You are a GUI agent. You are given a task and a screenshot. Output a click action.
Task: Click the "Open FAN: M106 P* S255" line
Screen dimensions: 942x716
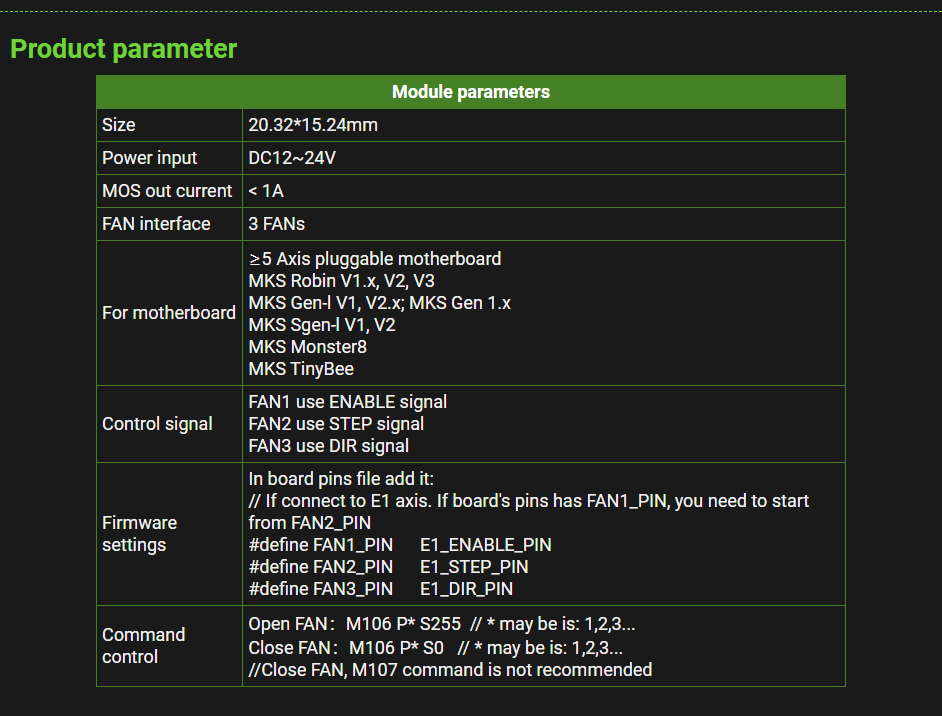(355, 625)
